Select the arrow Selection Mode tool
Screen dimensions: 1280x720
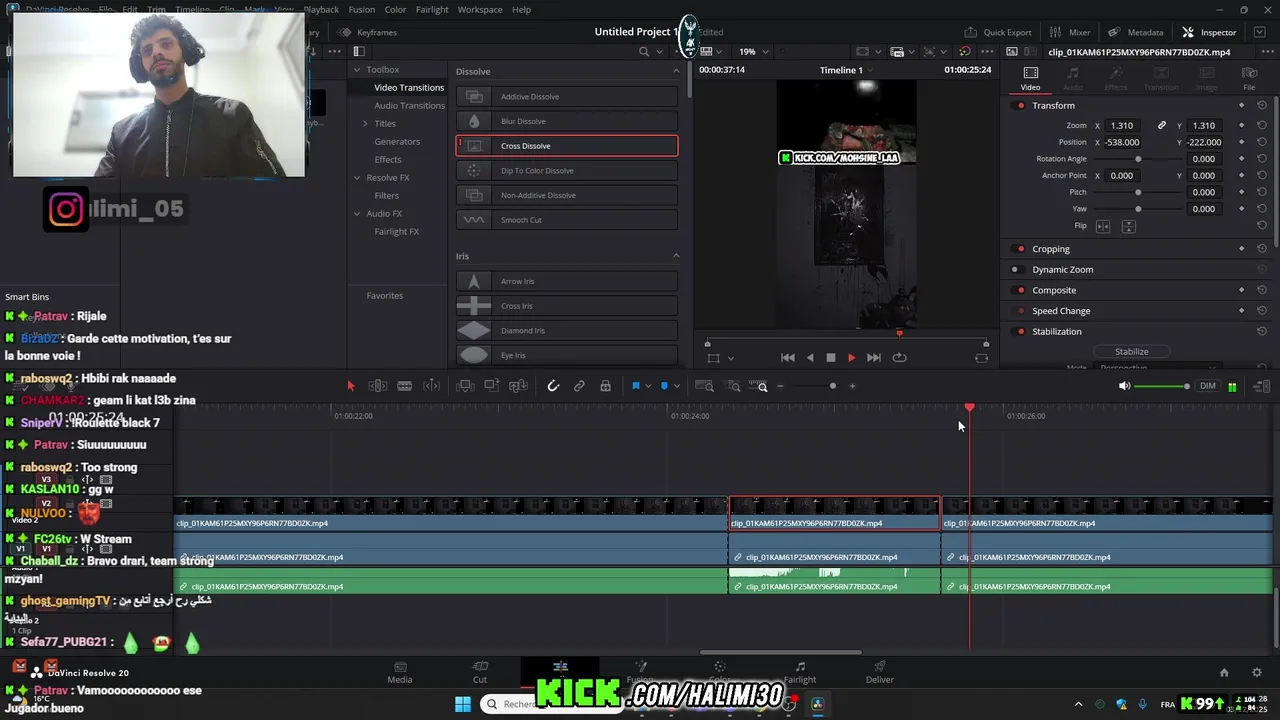click(x=350, y=386)
